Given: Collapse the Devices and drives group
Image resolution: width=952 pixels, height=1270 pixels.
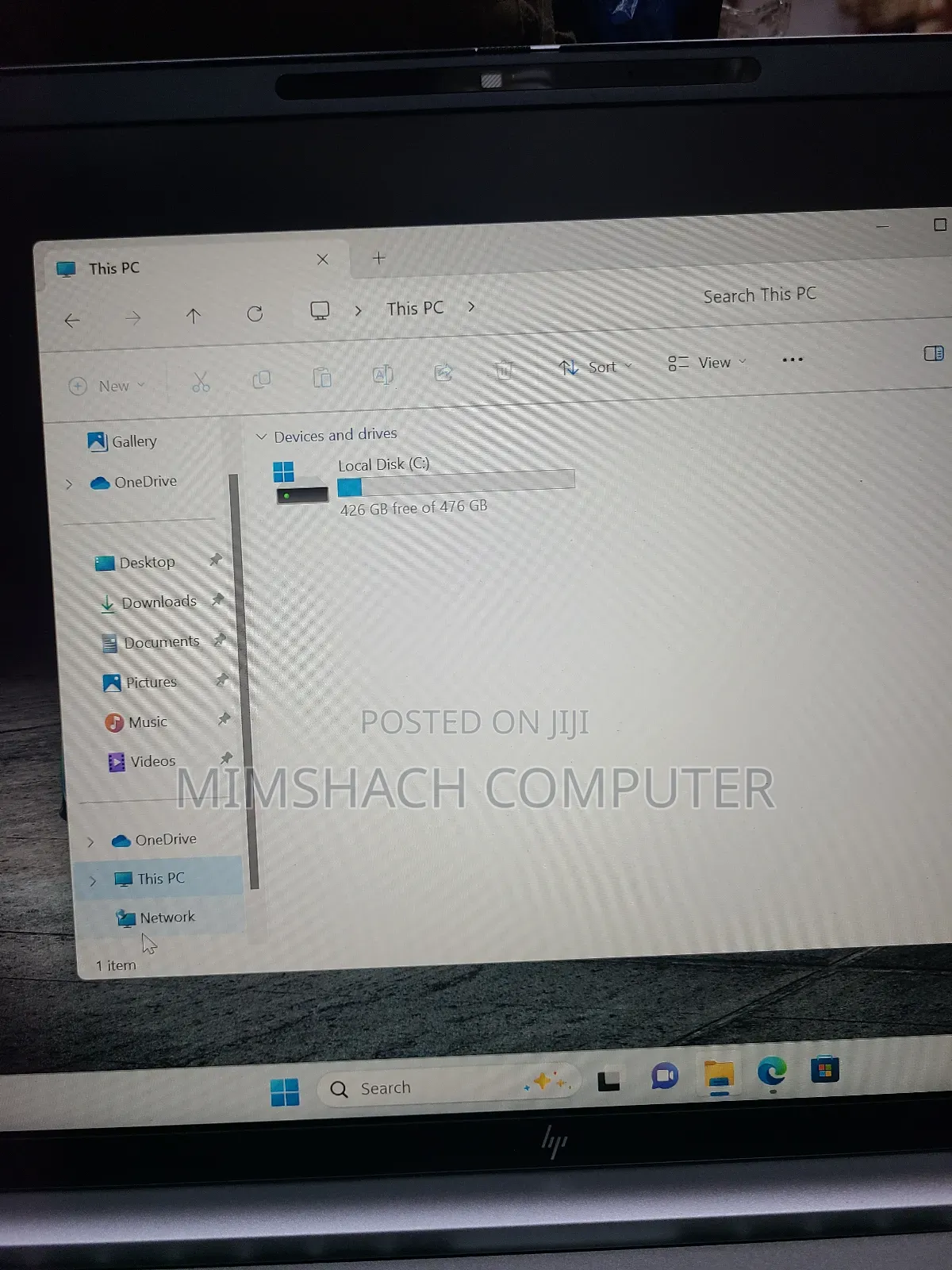Looking at the screenshot, I should coord(261,437).
